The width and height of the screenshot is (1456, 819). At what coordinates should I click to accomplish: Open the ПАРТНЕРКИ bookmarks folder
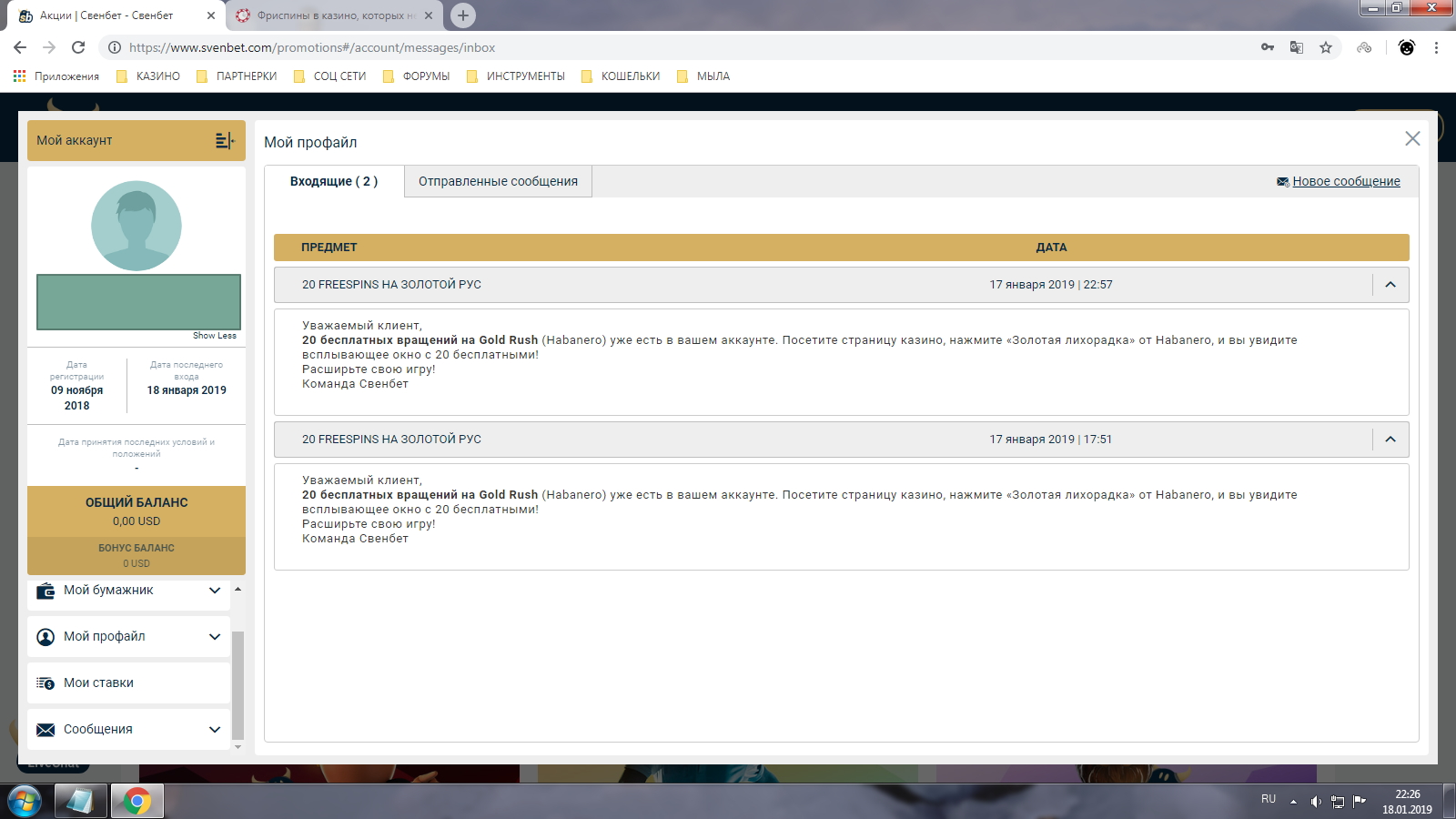click(237, 76)
